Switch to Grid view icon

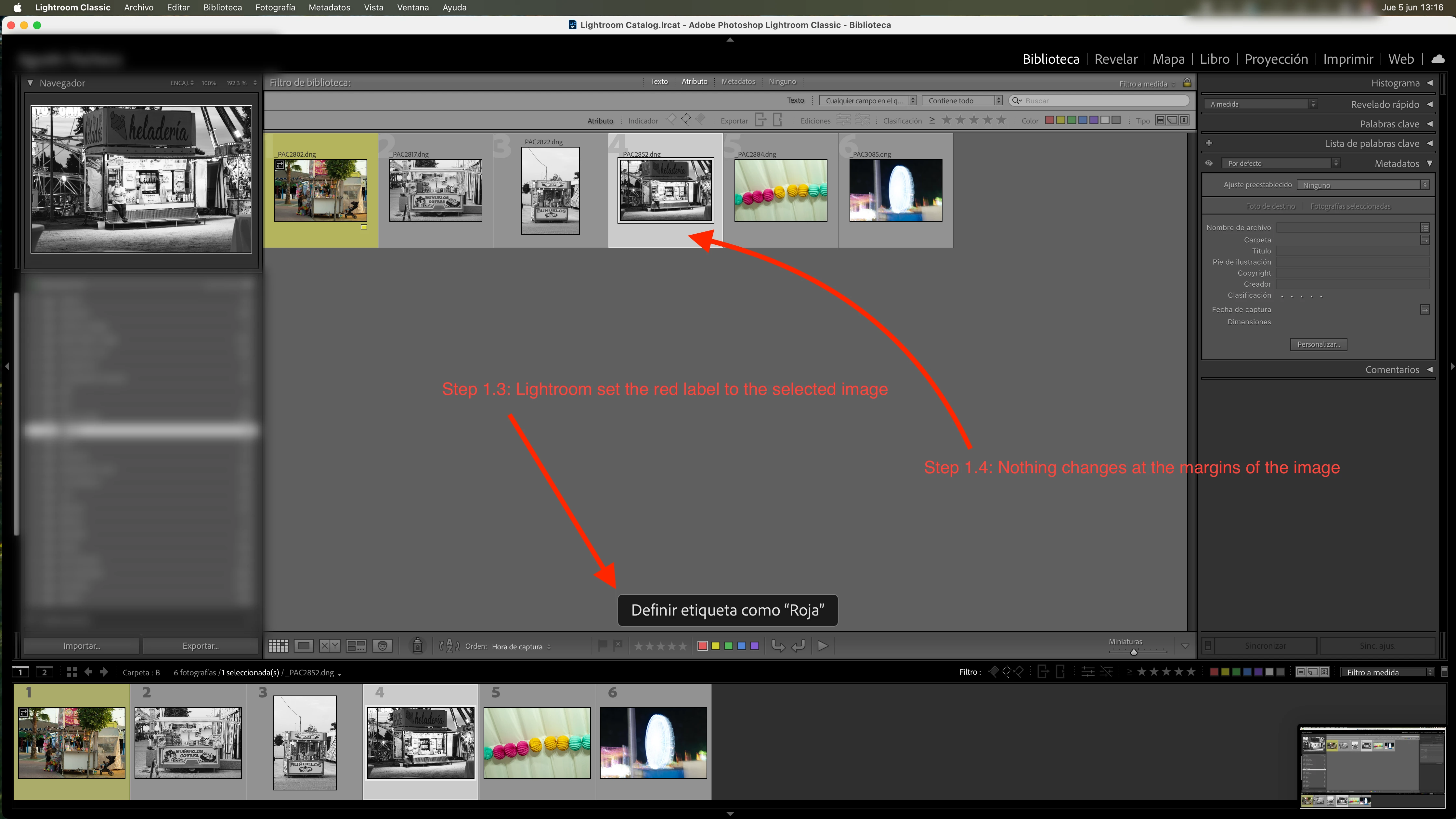278,646
